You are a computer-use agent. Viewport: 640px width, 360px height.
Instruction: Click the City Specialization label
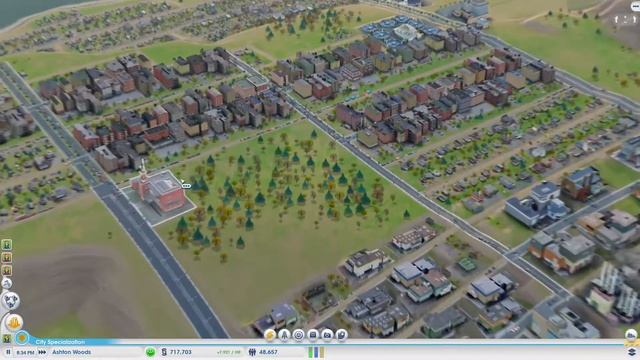[x=60, y=342]
